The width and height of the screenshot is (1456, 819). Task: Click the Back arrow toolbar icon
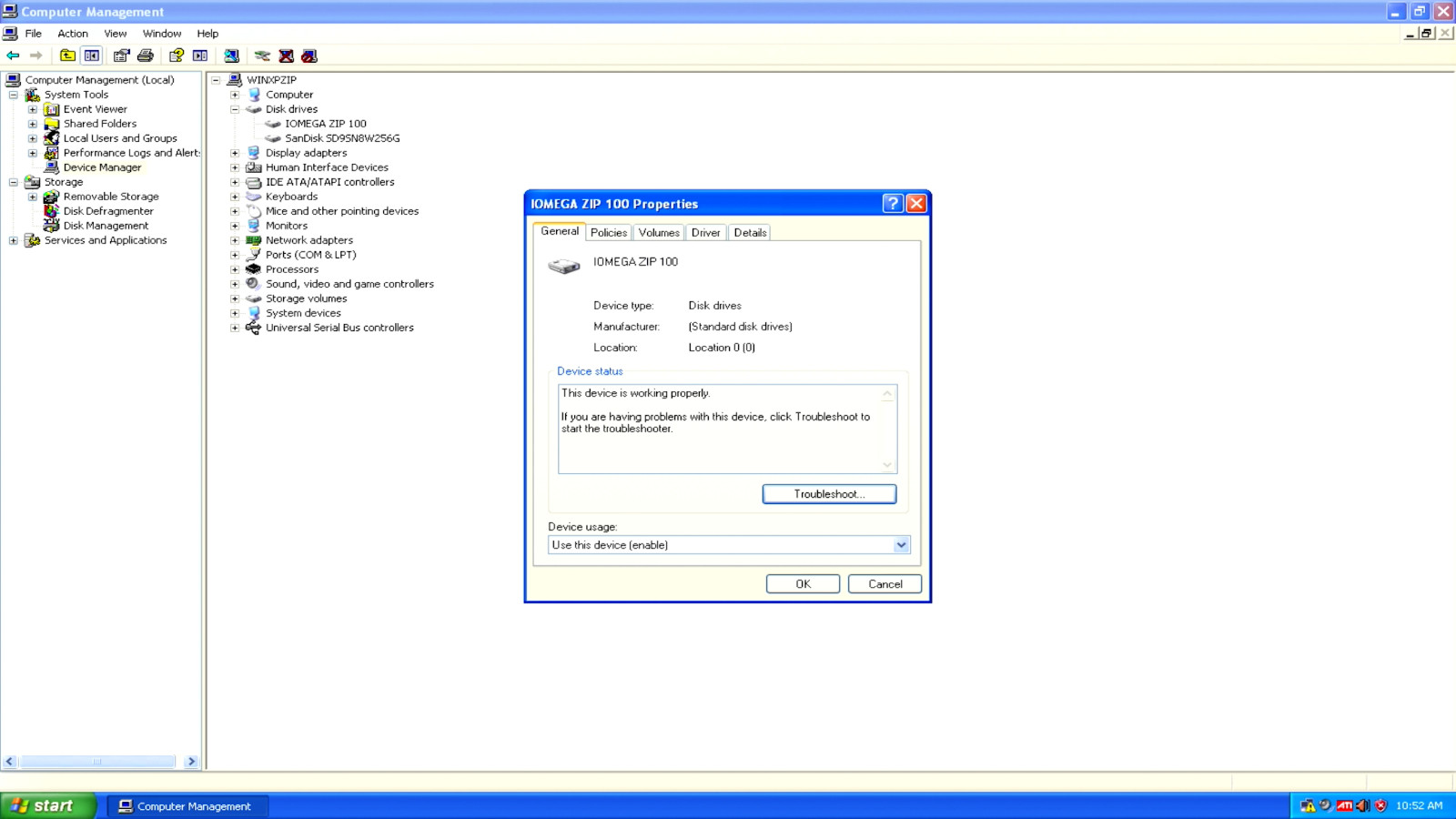13,56
